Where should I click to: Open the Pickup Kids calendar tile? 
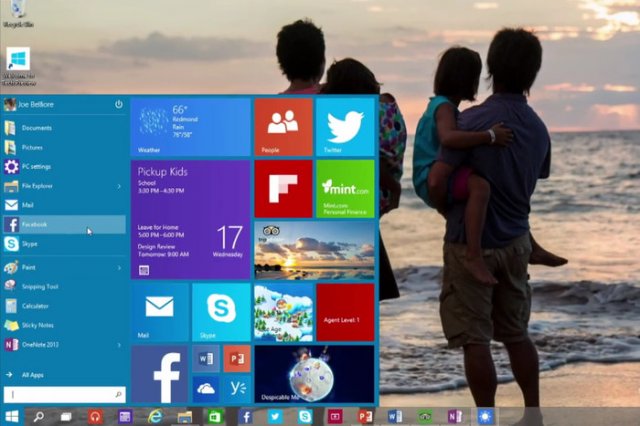[x=190, y=220]
